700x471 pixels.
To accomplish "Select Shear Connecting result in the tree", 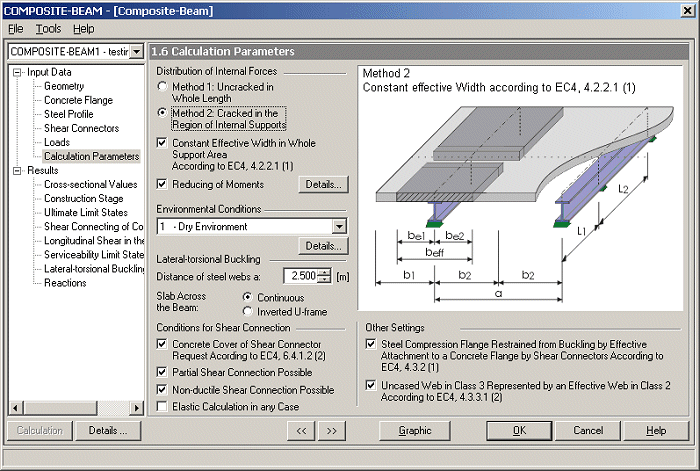I will point(93,227).
